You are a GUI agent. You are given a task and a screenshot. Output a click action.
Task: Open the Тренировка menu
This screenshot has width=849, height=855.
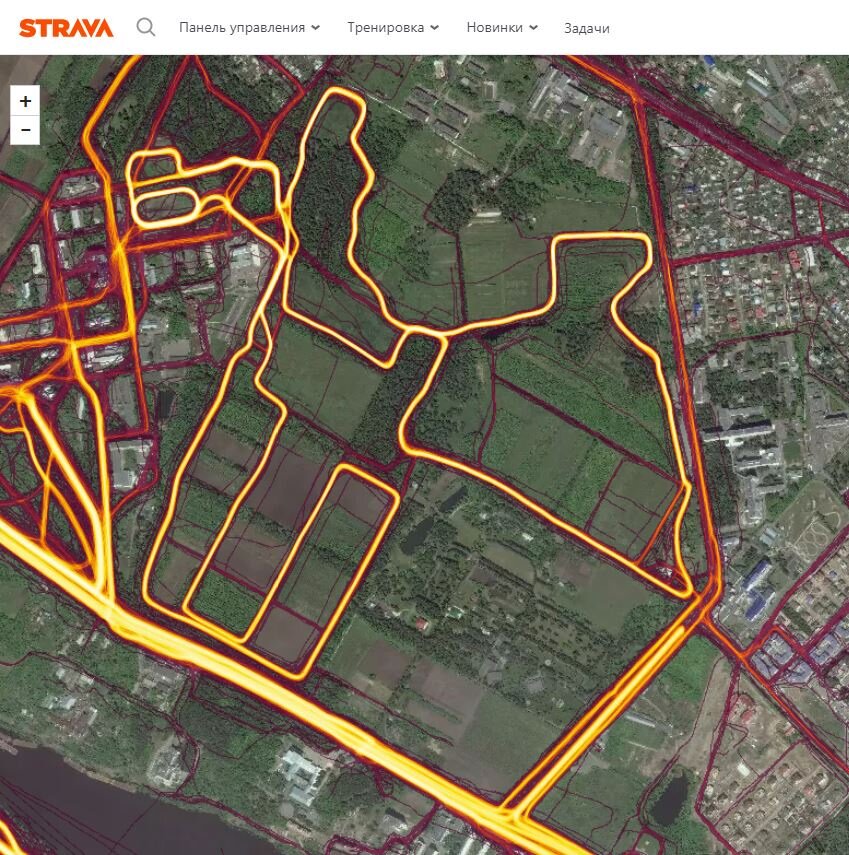coord(393,27)
